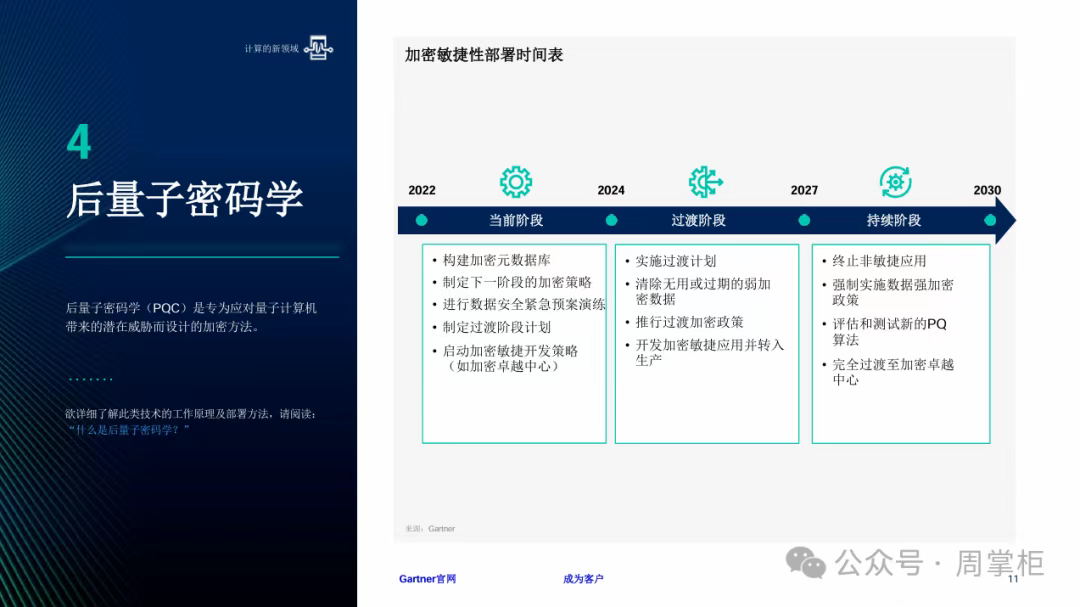Viewport: 1080px width, 607px height.
Task: Click the 加密敏捷性部署时间表 chart title
Action: point(484,55)
